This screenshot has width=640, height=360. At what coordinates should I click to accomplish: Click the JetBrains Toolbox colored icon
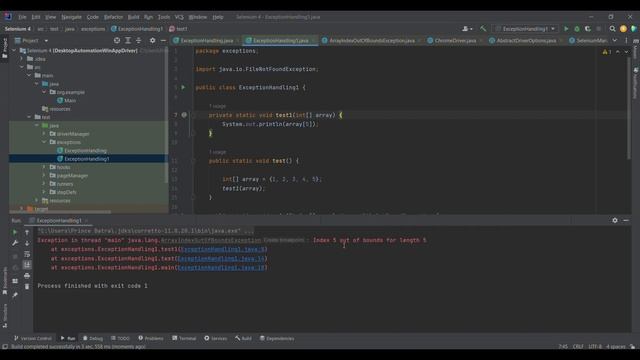tap(633, 29)
